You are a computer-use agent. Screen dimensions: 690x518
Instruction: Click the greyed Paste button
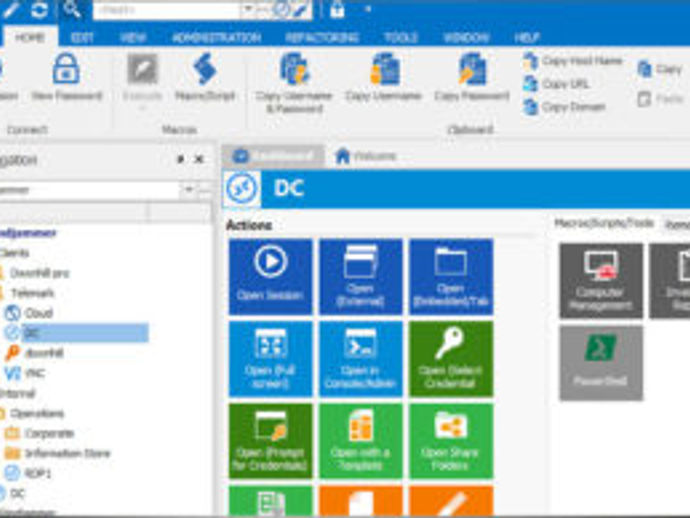point(660,99)
